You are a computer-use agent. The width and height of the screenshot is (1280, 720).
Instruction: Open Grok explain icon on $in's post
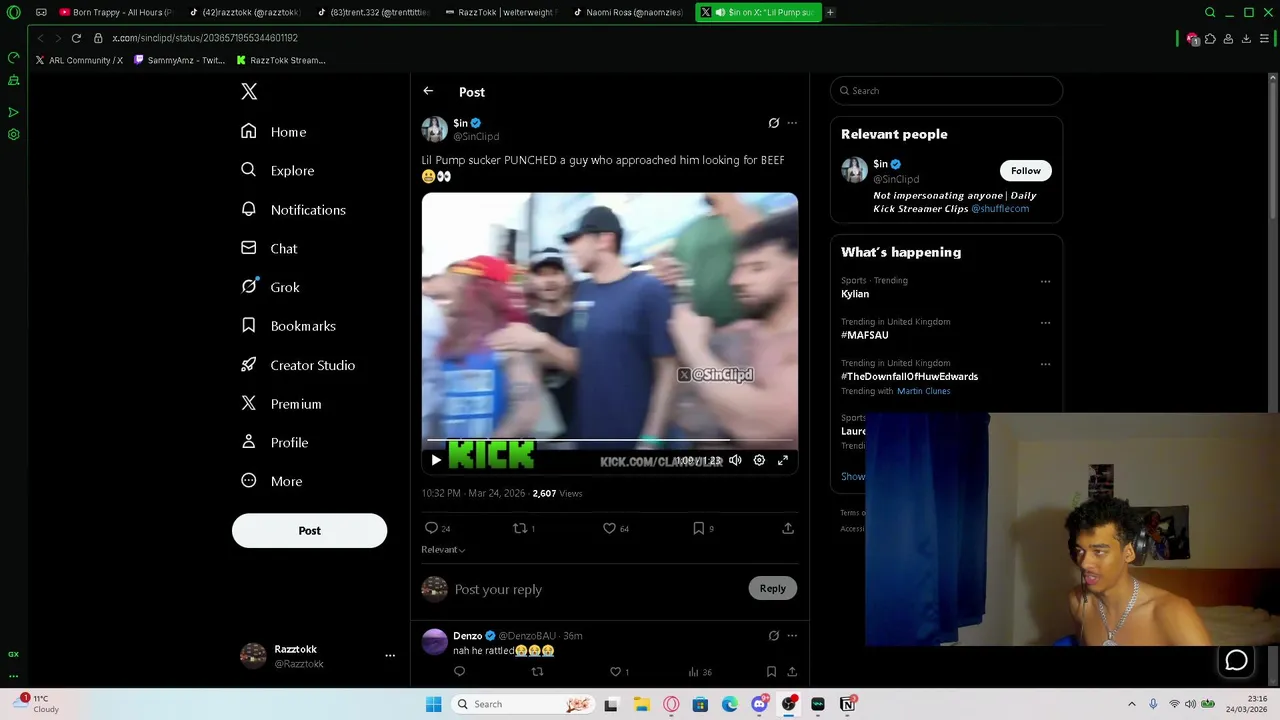point(773,123)
